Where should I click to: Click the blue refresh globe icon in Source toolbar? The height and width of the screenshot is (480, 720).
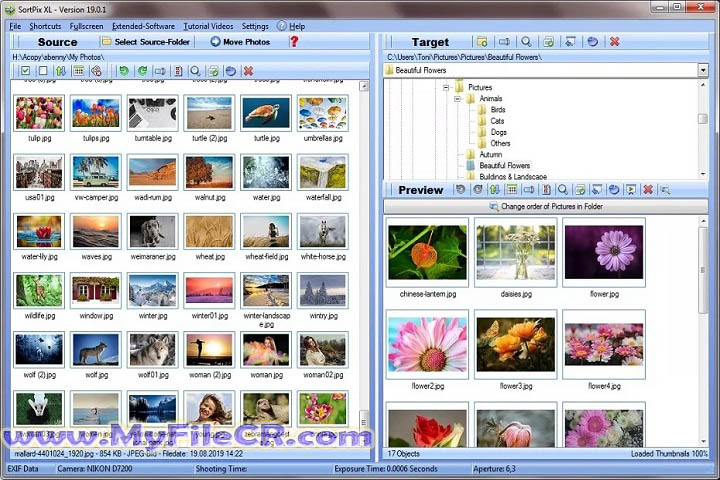coord(231,71)
